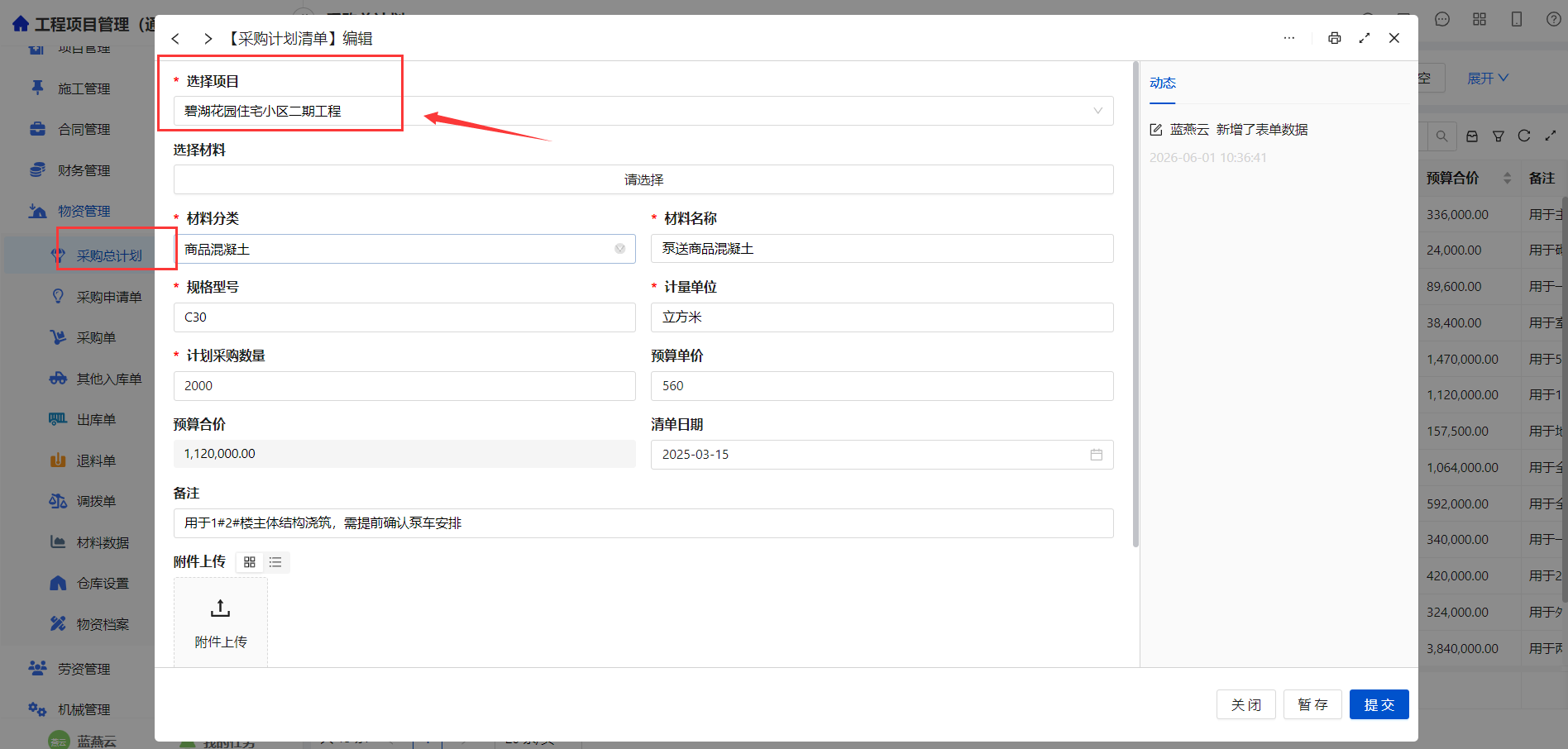
Task: Open 合同管理 in sidebar
Action: coord(84,130)
